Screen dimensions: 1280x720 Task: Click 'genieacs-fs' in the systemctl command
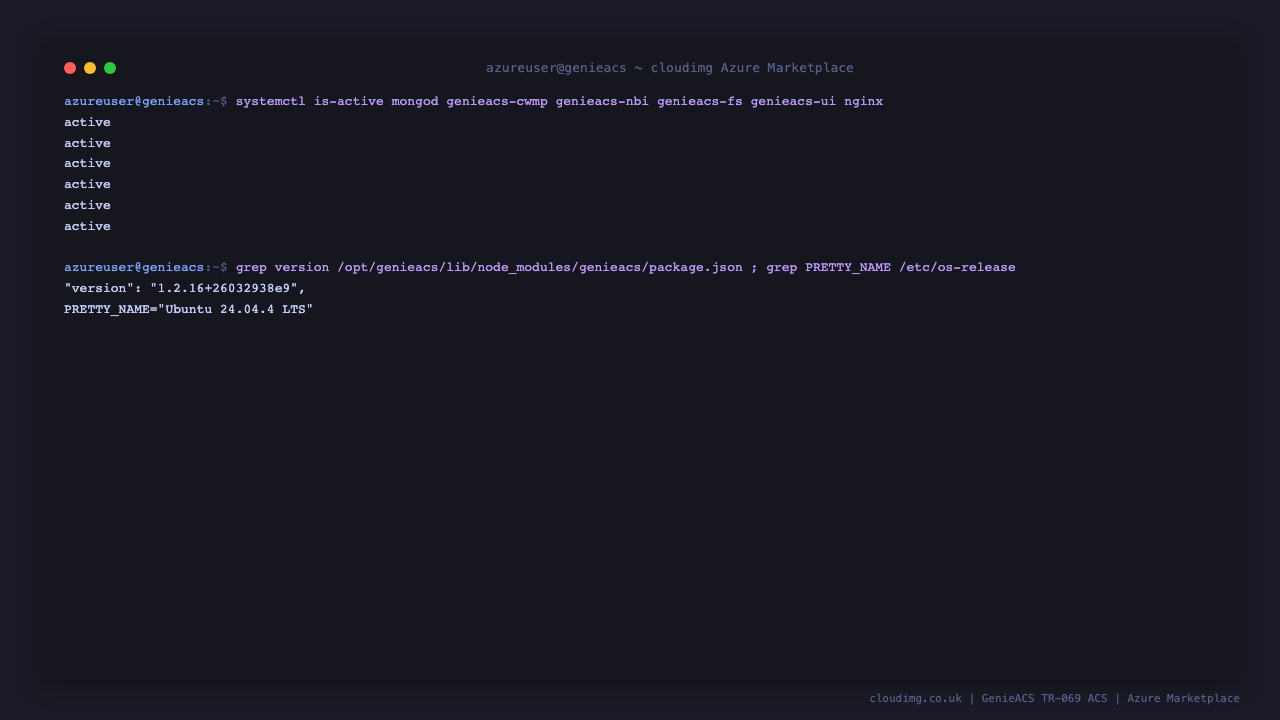click(x=700, y=101)
